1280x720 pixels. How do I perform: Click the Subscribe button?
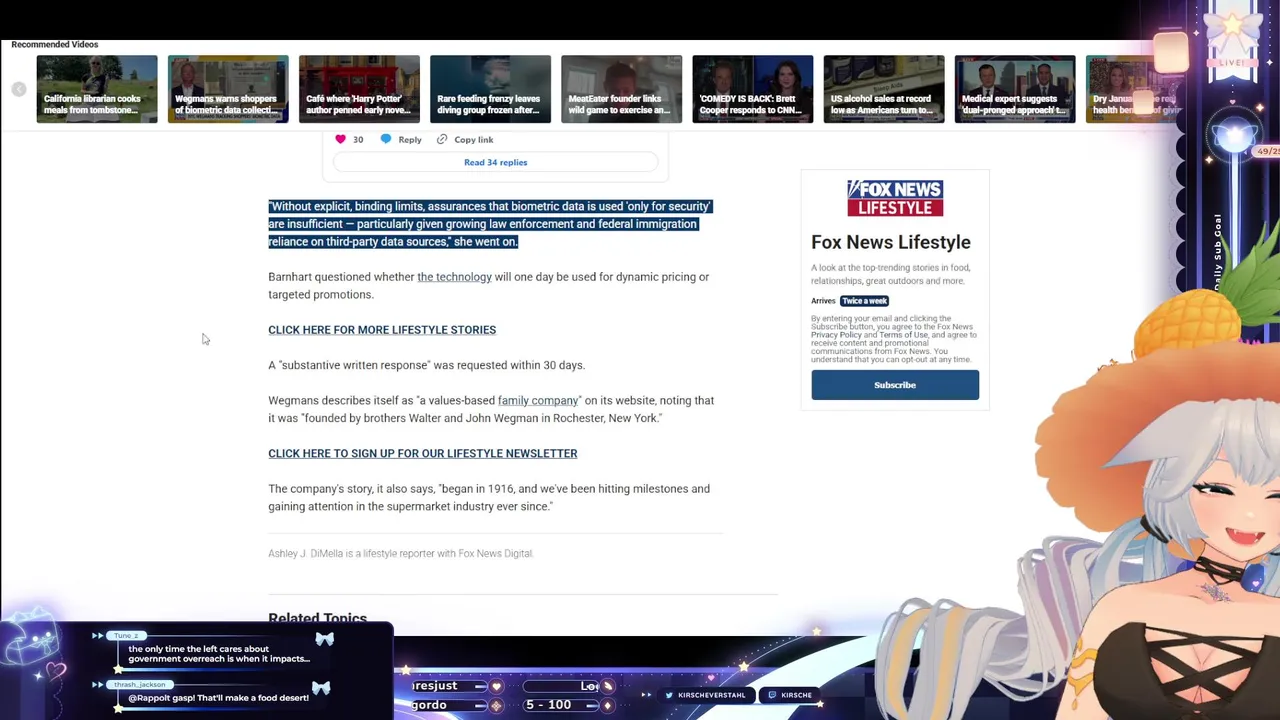[895, 385]
